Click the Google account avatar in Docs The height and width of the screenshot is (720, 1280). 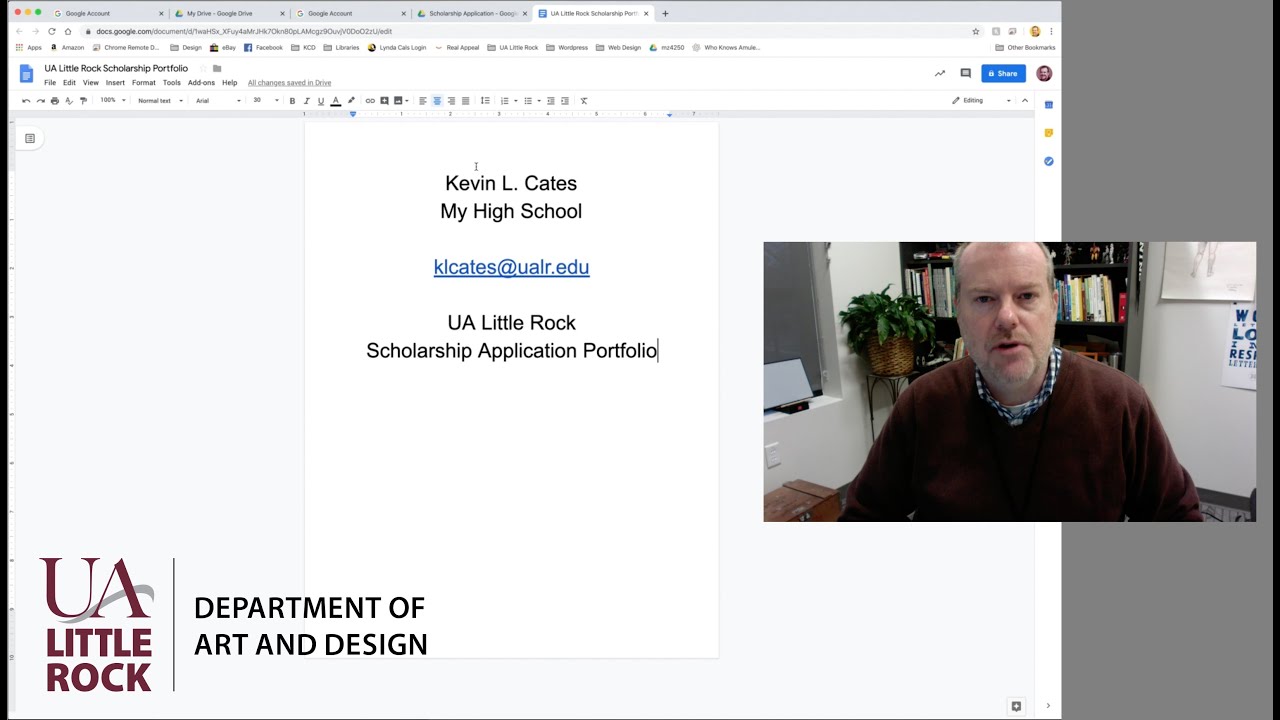1044,73
